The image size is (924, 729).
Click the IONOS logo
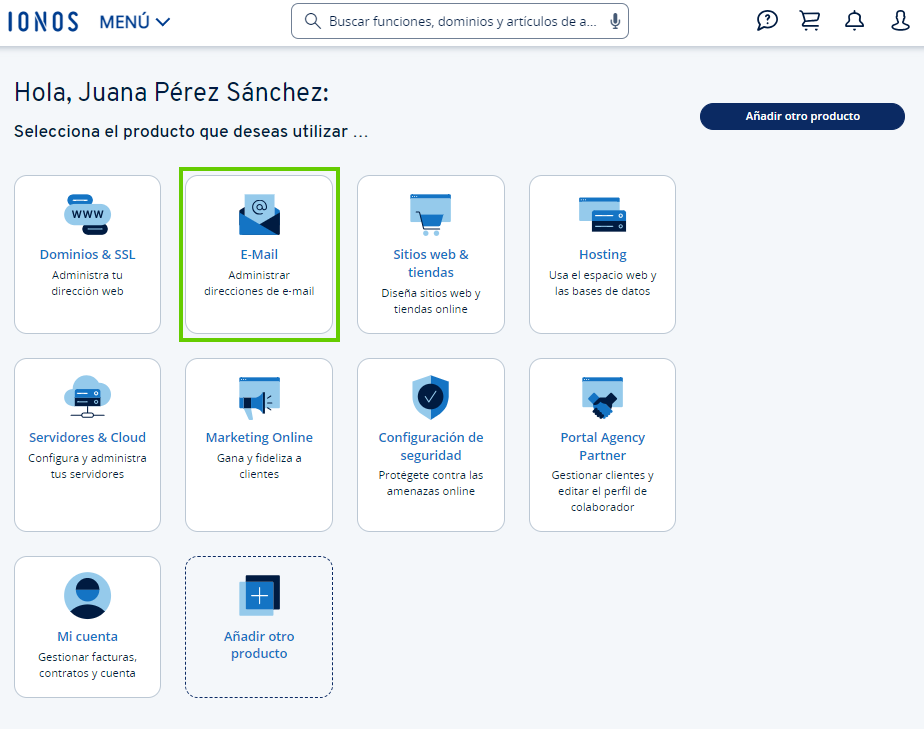pyautogui.click(x=43, y=22)
